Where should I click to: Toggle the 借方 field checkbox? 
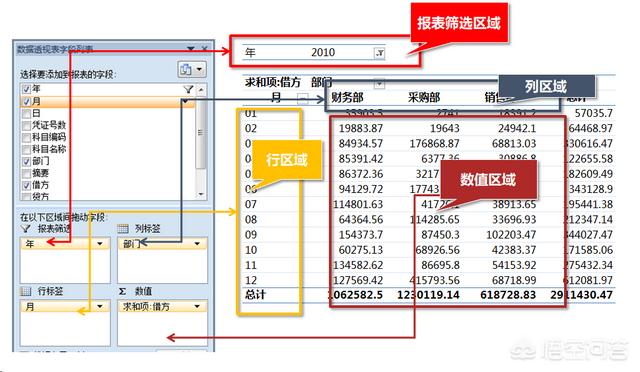point(27,185)
